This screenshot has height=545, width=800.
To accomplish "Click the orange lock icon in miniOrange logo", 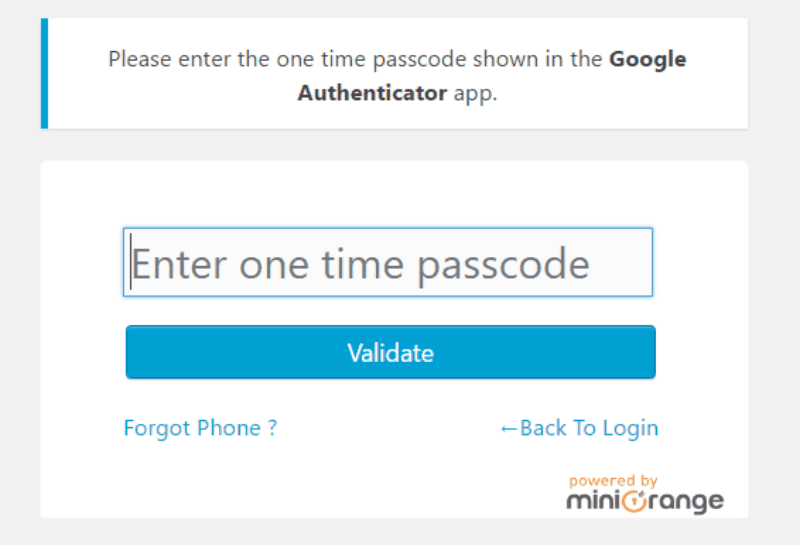I will [634, 501].
